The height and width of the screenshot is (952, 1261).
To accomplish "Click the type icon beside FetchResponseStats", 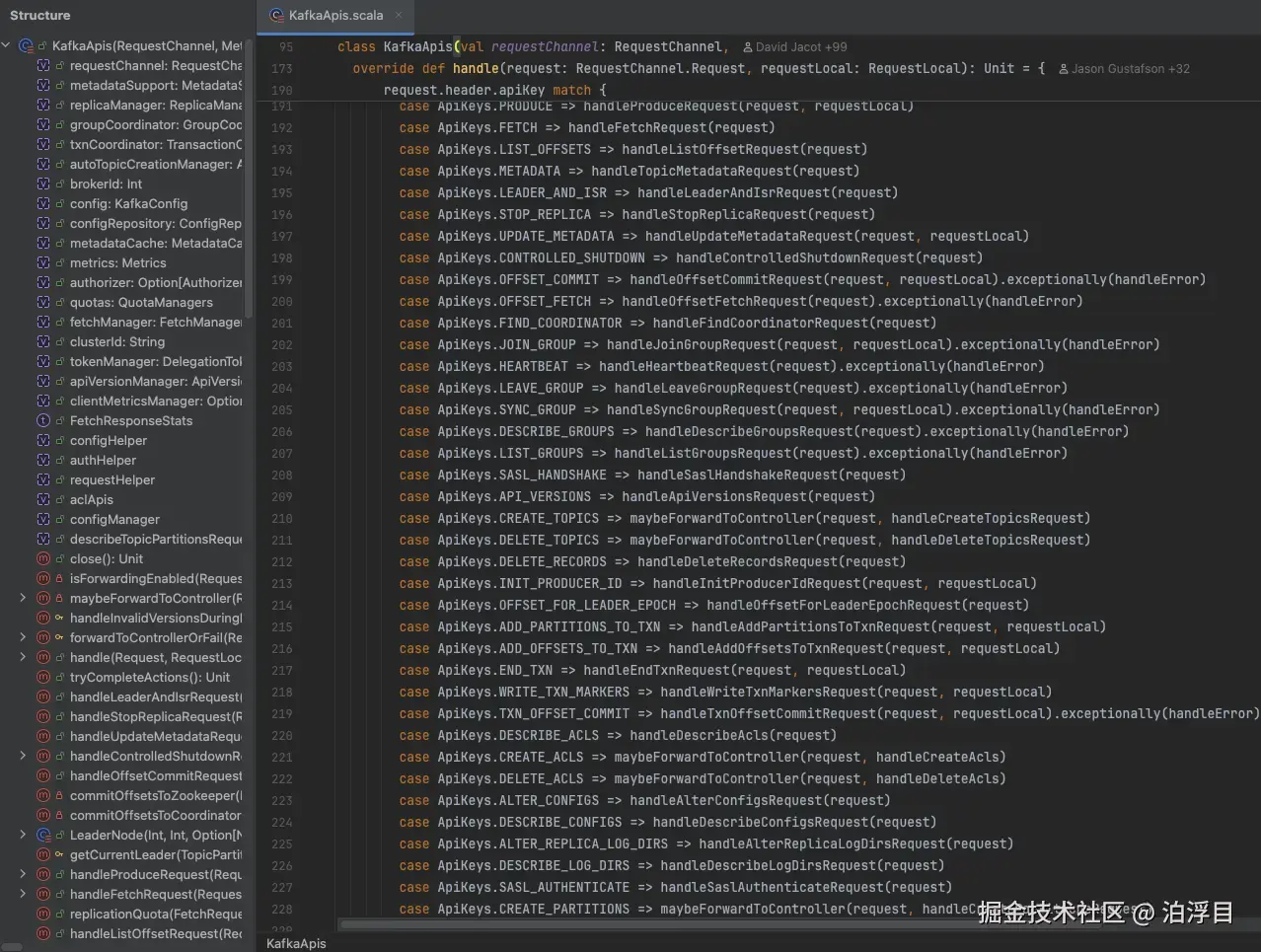I will pyautogui.click(x=42, y=420).
